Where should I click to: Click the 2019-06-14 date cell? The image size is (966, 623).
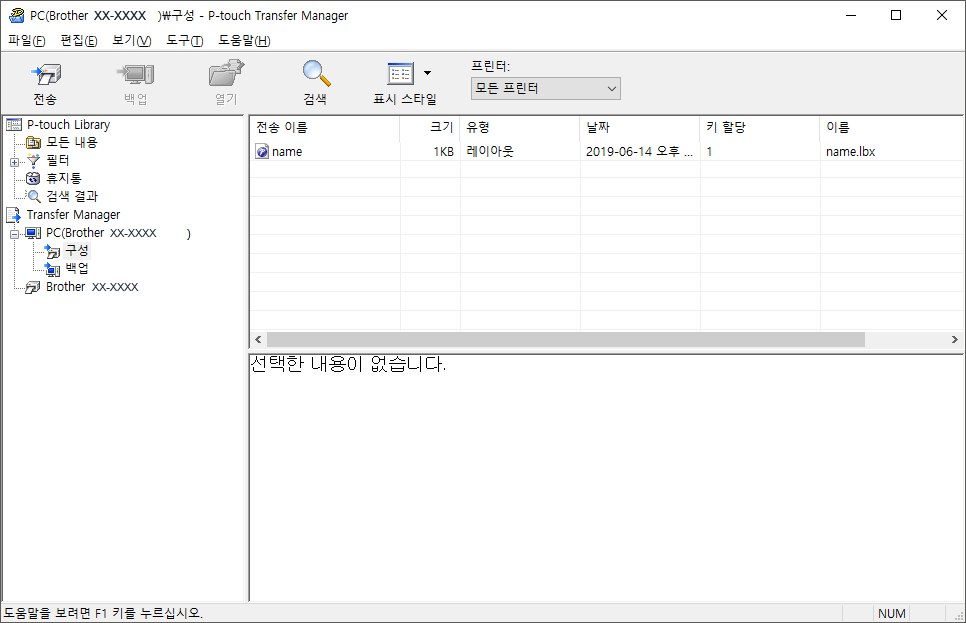[639, 152]
